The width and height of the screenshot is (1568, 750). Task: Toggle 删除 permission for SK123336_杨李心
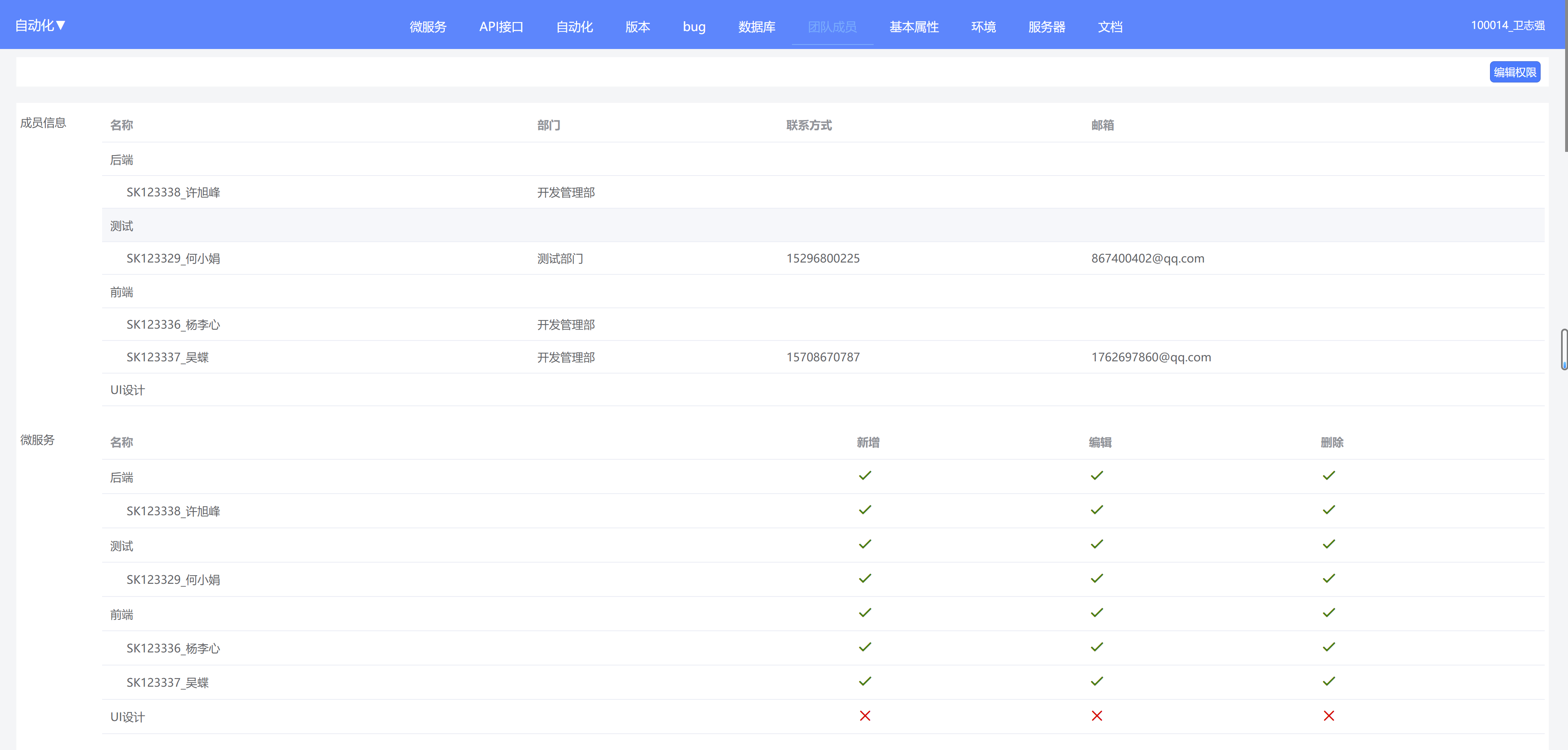[x=1329, y=647]
